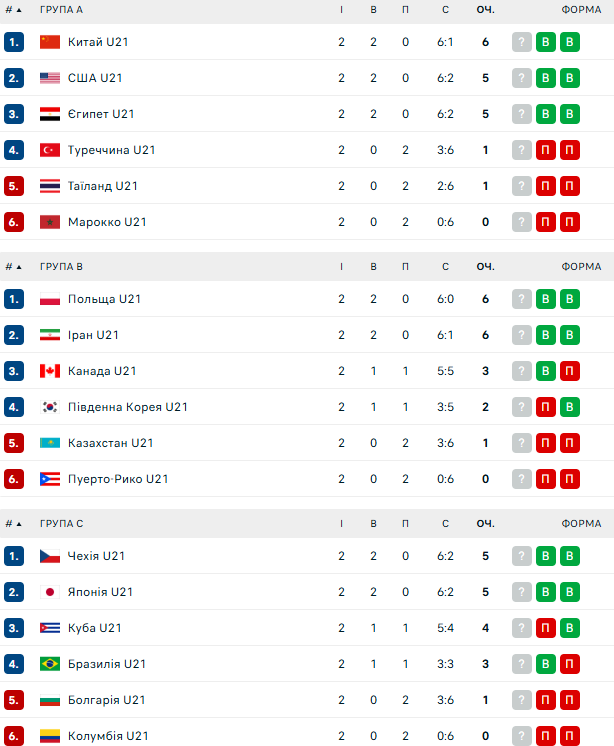Click the gray ? form badge for Іран U21
The height and width of the screenshot is (746, 614).
[x=522, y=335]
